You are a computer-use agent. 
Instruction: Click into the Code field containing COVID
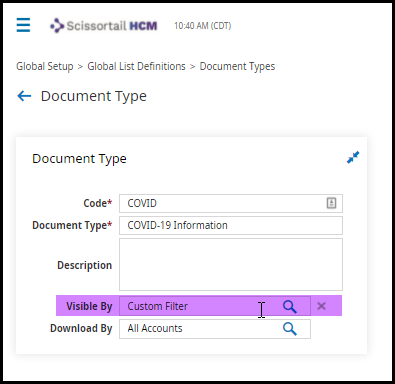click(231, 203)
